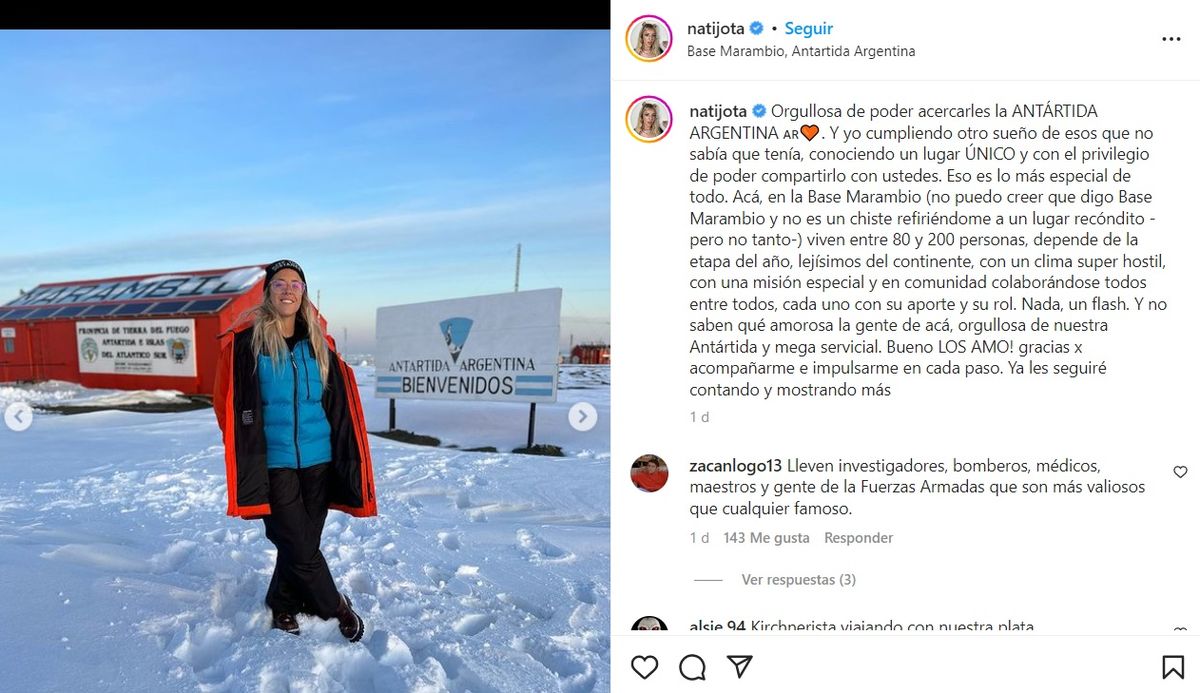Screen dimensions: 1200x693
Task: Go to previous photo with left arrow
Action: 18,416
